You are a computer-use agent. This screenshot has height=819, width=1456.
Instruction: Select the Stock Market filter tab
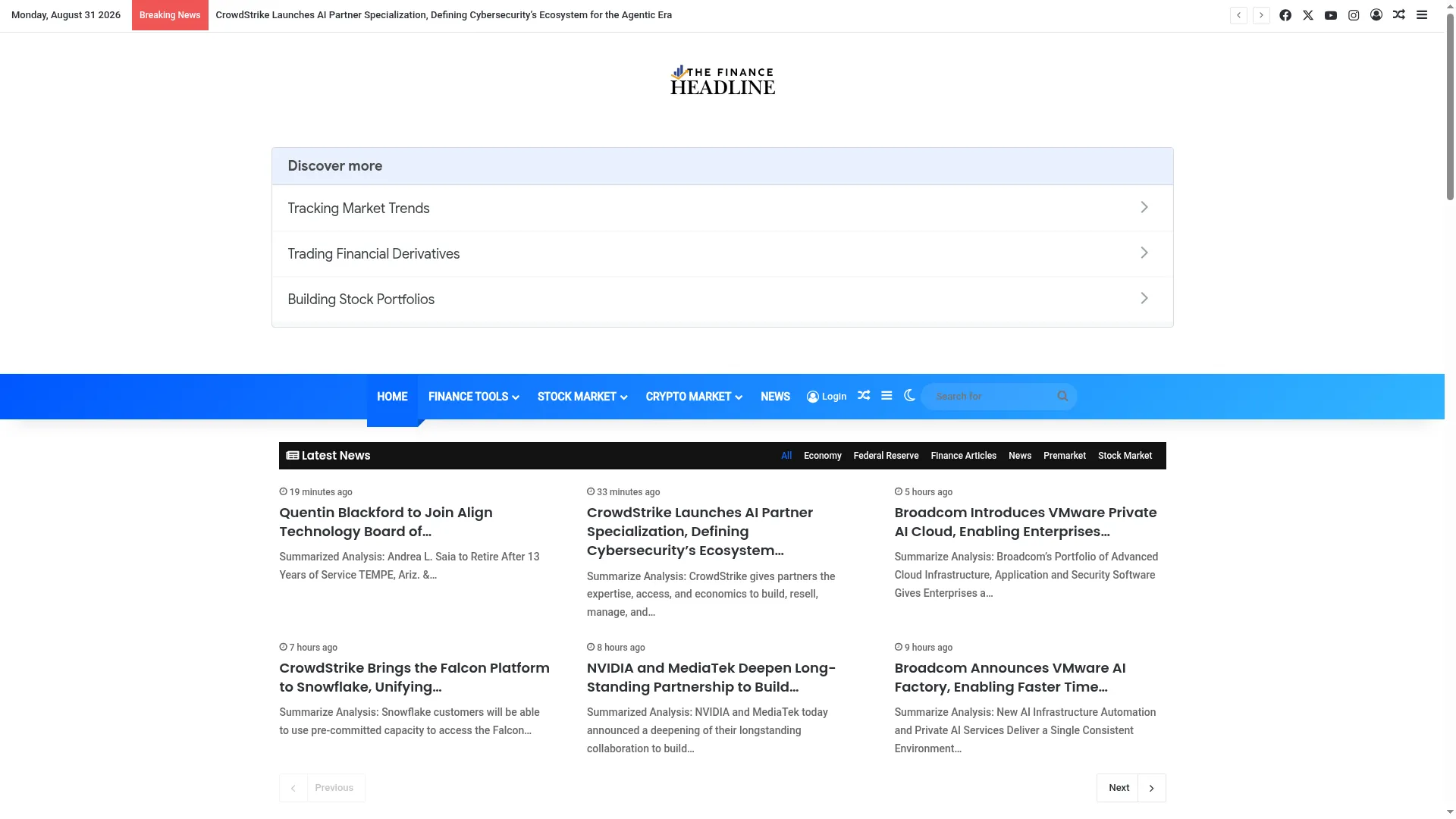[x=1125, y=456]
